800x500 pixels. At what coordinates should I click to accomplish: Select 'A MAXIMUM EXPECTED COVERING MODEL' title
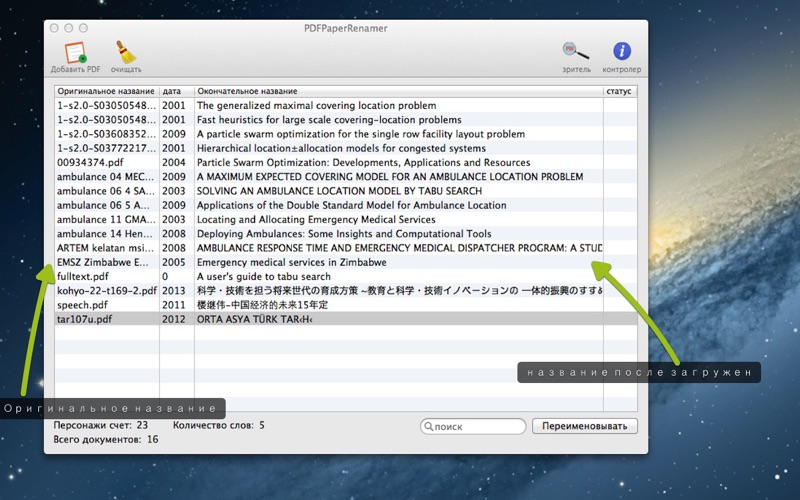click(x=390, y=177)
